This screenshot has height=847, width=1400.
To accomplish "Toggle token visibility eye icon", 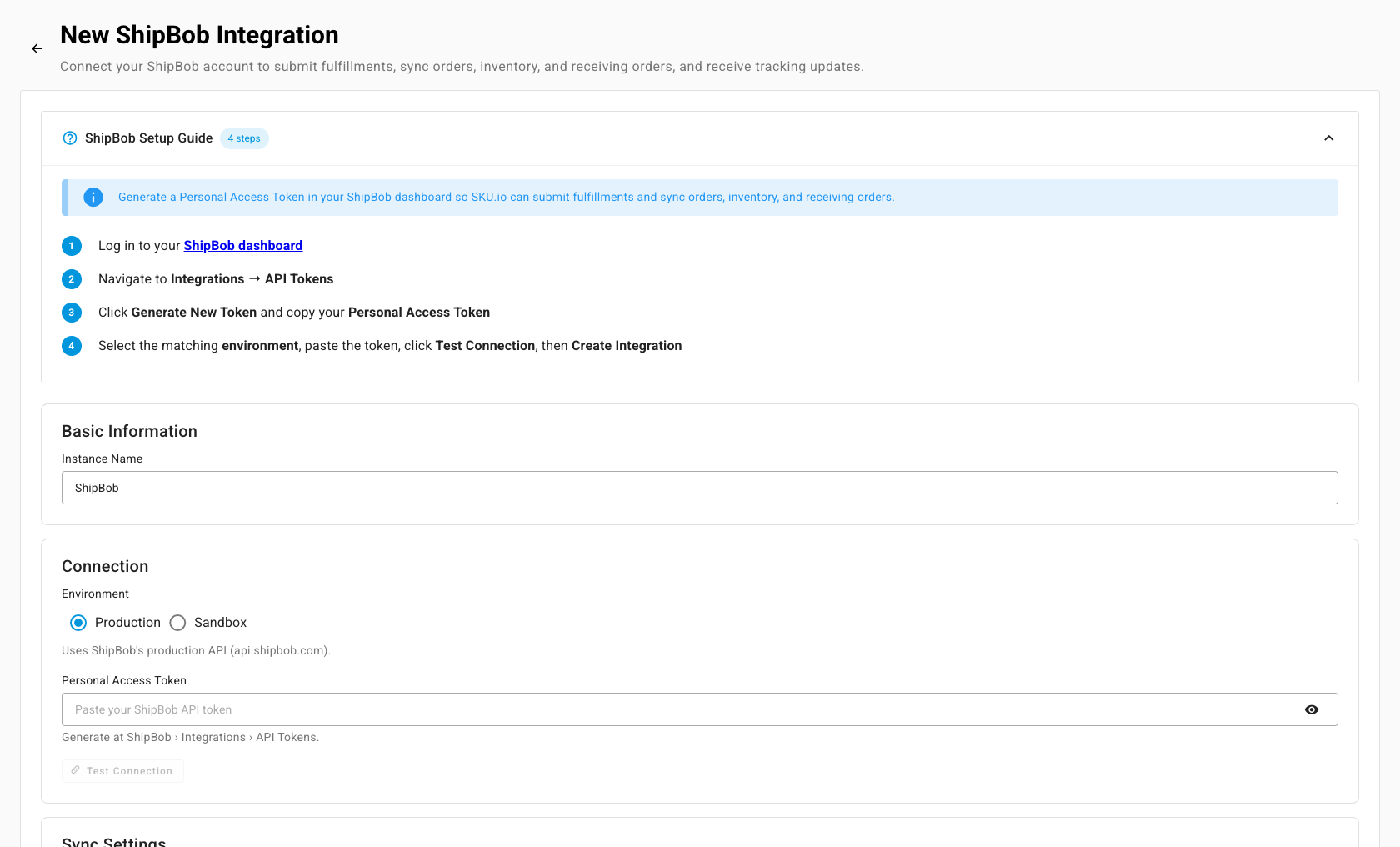I will coord(1312,709).
